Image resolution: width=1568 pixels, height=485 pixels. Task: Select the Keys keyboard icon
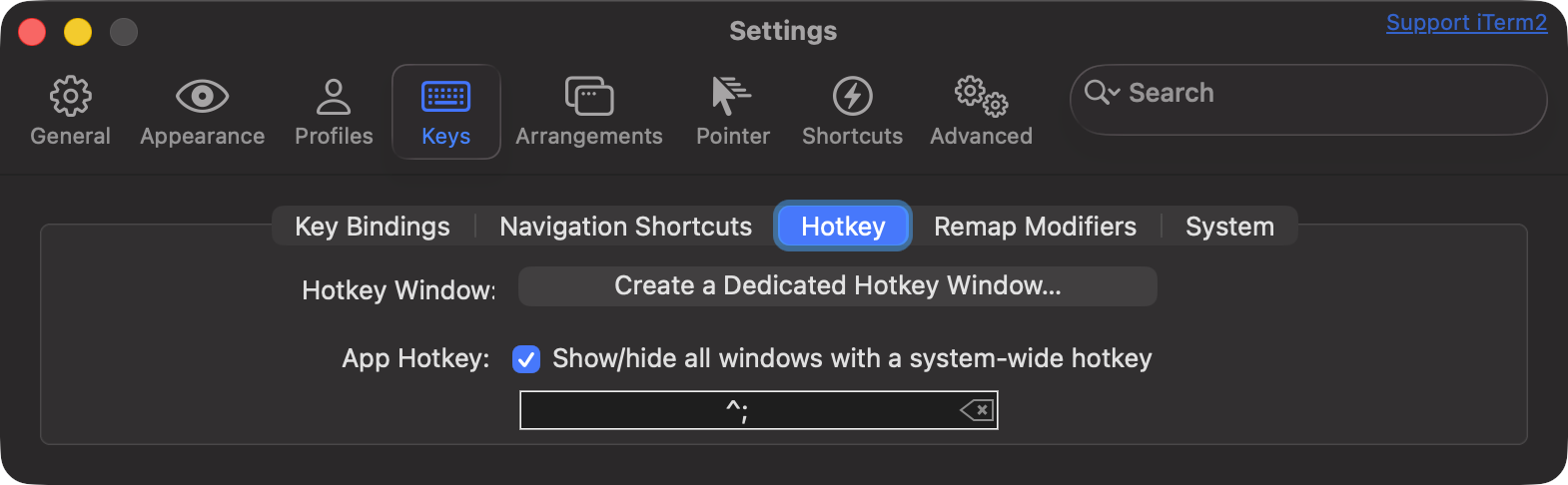point(445,97)
